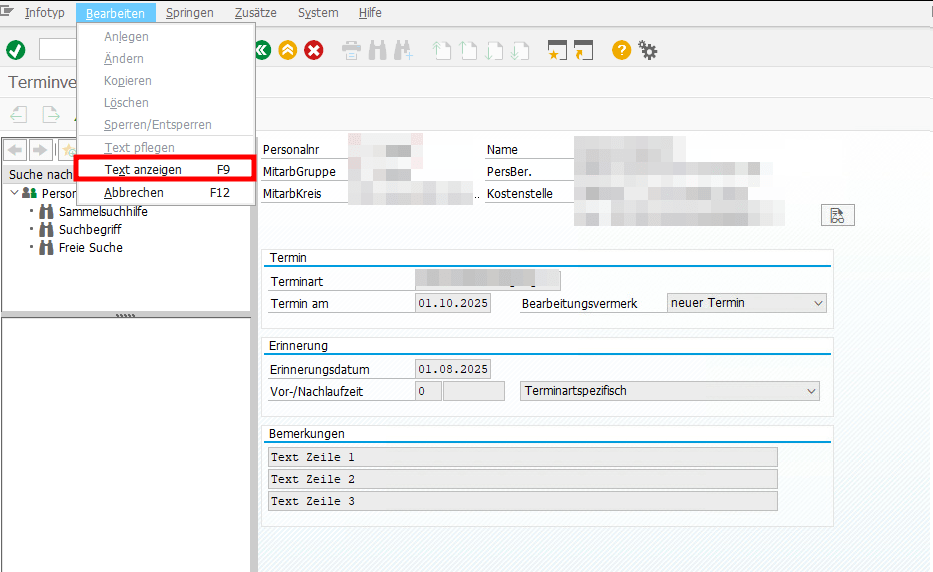
Task: Open the gear layout customization icon
Action: point(648,50)
